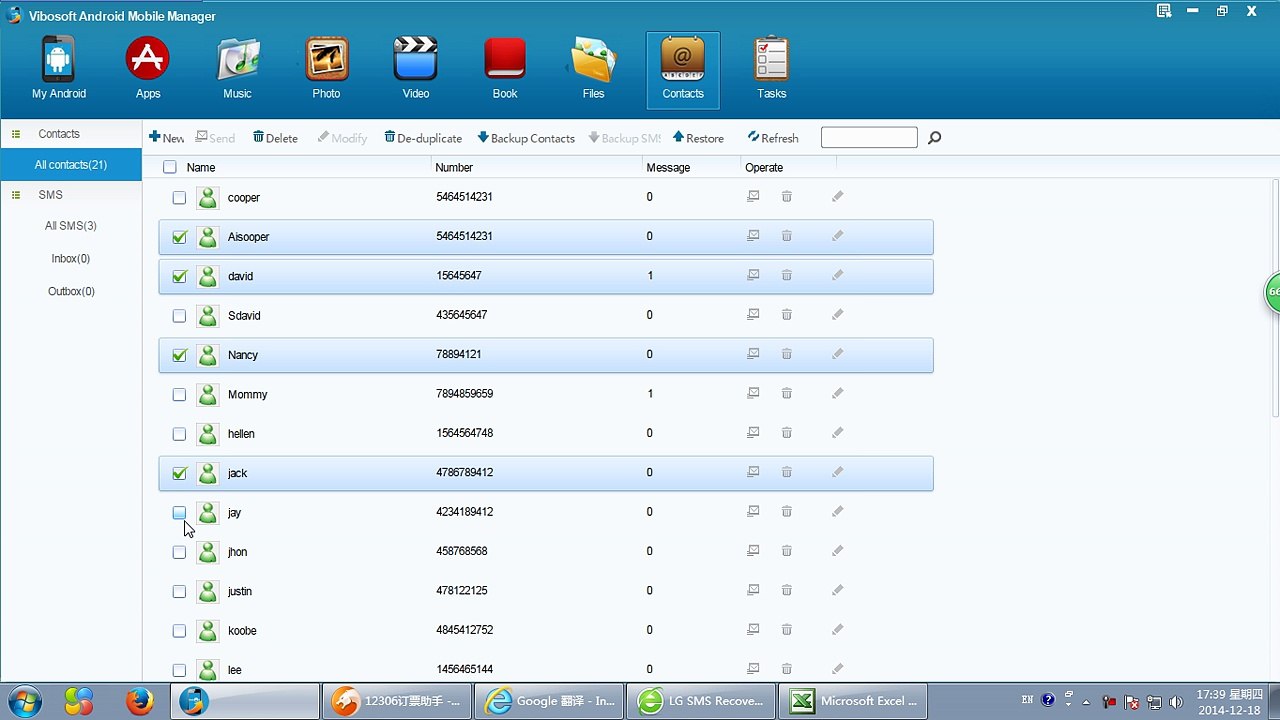Click the Number column header
This screenshot has width=1280, height=720.
454,167
